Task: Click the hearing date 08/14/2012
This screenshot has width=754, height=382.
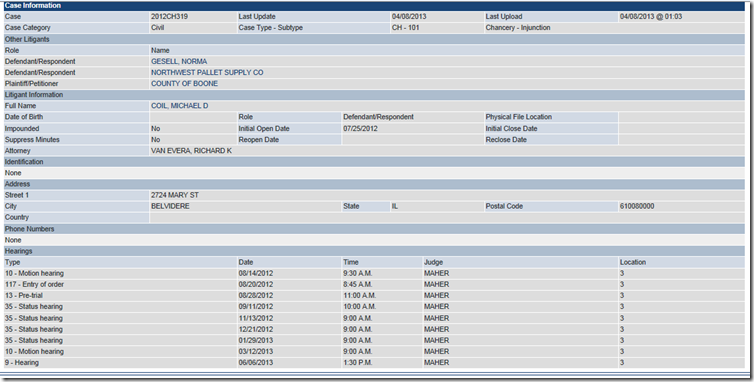Action: click(255, 273)
